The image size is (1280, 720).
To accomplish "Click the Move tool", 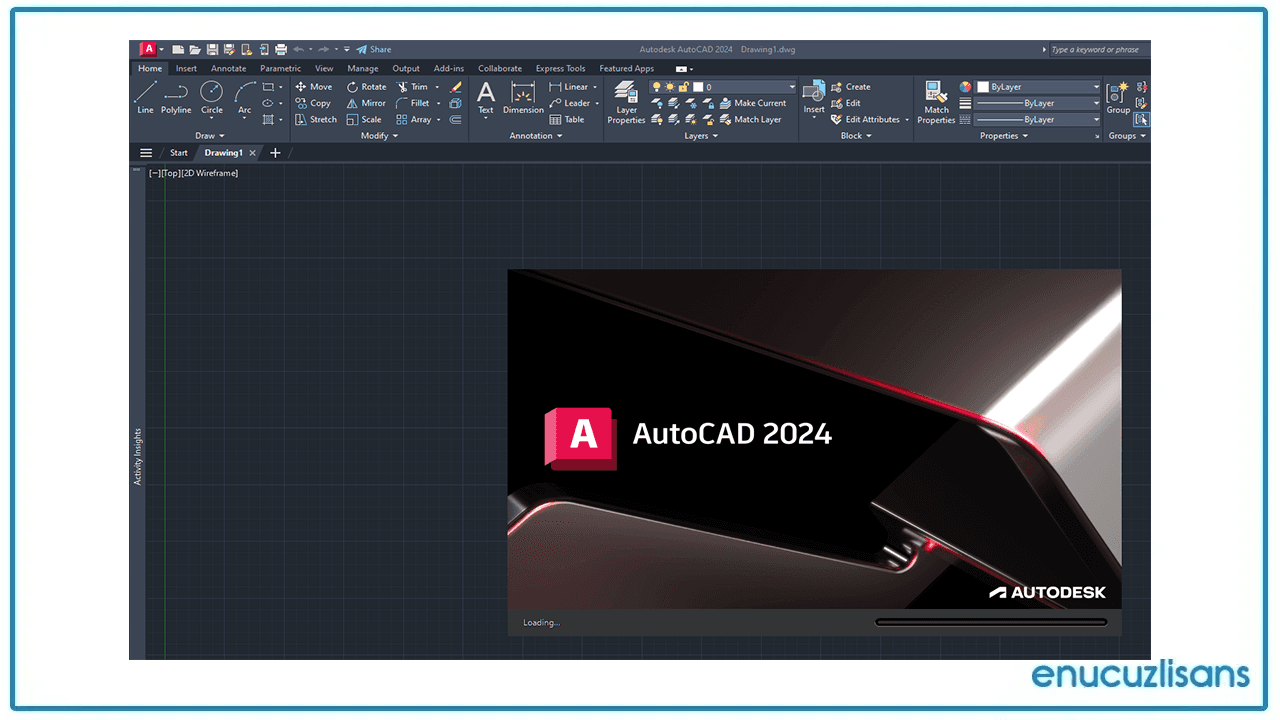I will coord(313,87).
